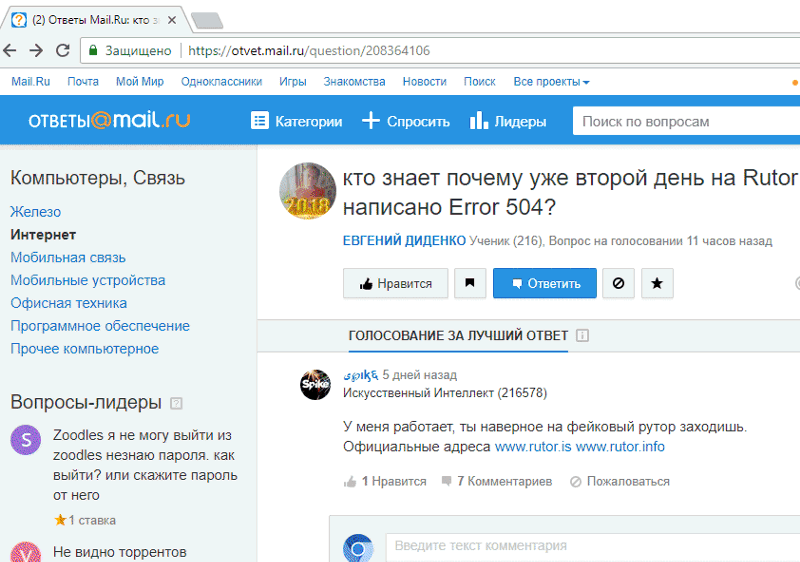Screen dimensions: 800x562
Task: Open the www.rutor.is link
Action: (x=533, y=447)
